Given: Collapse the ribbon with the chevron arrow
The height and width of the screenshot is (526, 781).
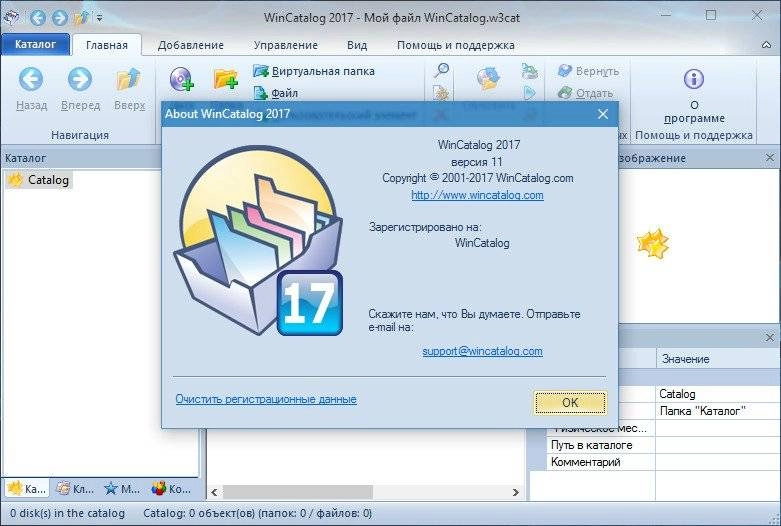Looking at the screenshot, I should pyautogui.click(x=767, y=45).
